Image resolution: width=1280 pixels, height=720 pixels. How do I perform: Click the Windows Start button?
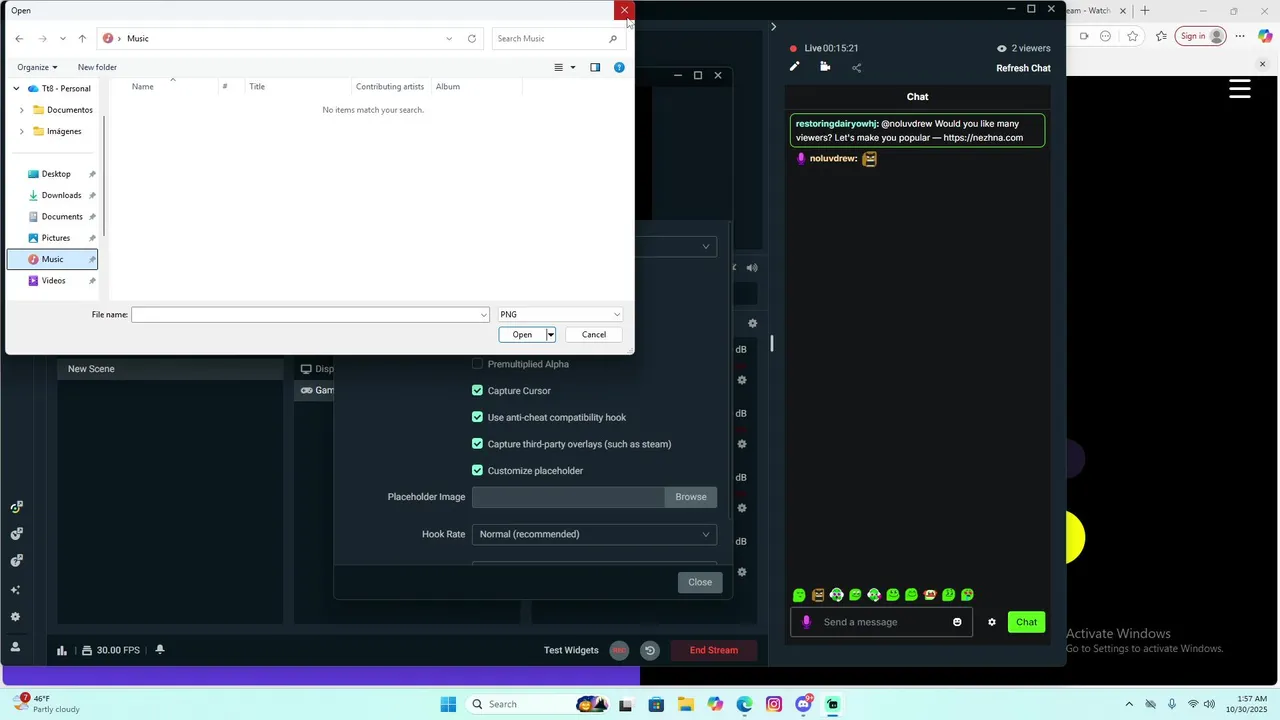point(448,704)
